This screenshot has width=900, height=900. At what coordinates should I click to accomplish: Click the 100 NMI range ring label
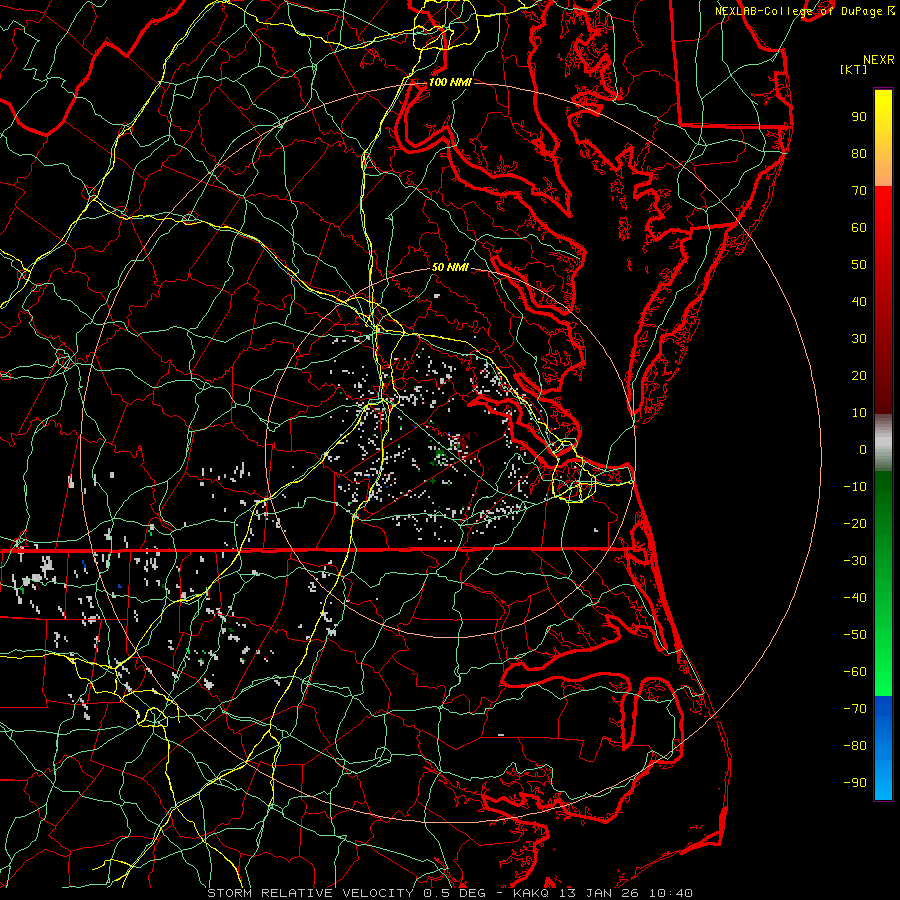click(x=450, y=82)
